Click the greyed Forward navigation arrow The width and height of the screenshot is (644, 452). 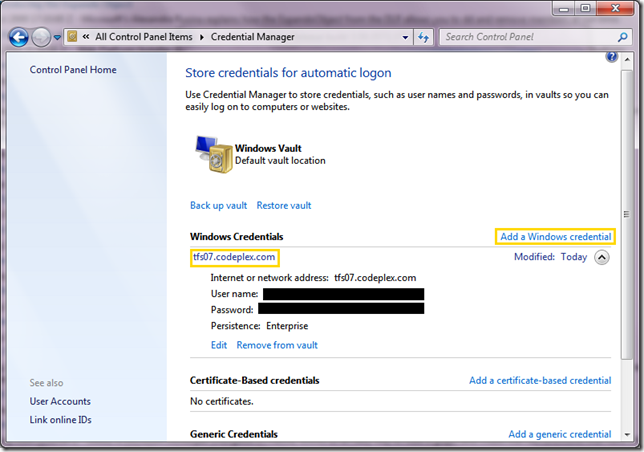coord(41,38)
